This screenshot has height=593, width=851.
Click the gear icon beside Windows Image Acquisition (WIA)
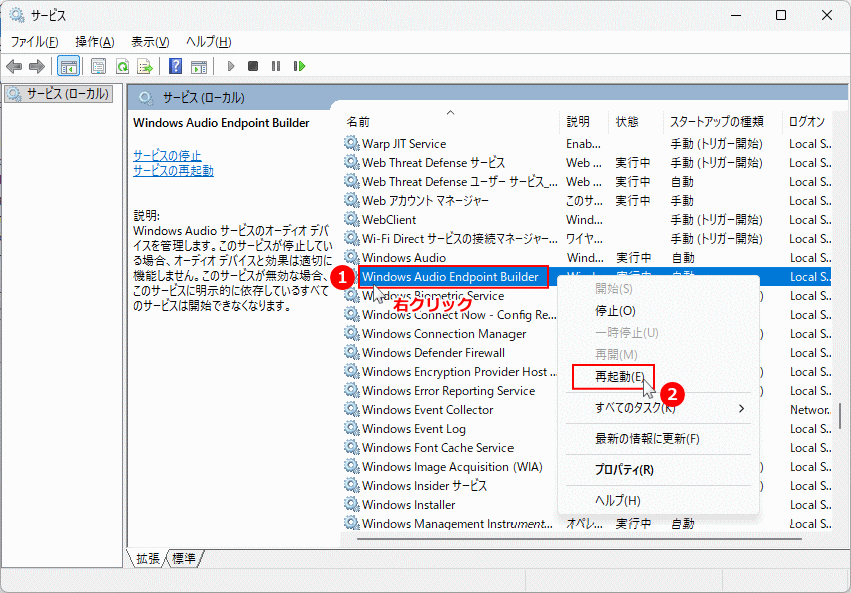pos(352,467)
